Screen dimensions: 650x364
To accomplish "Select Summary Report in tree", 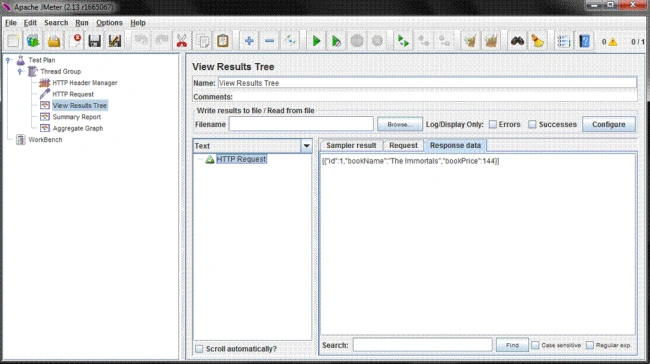I will coord(77,117).
